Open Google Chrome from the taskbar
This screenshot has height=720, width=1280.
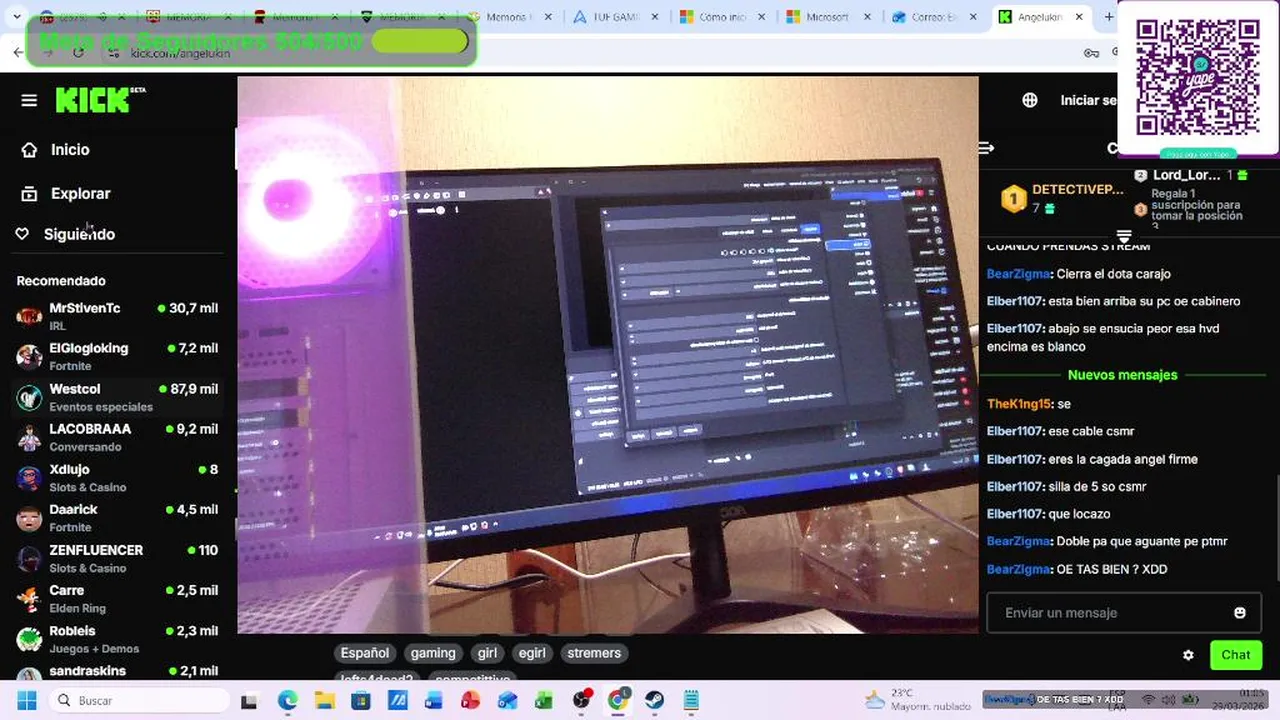(x=618, y=701)
